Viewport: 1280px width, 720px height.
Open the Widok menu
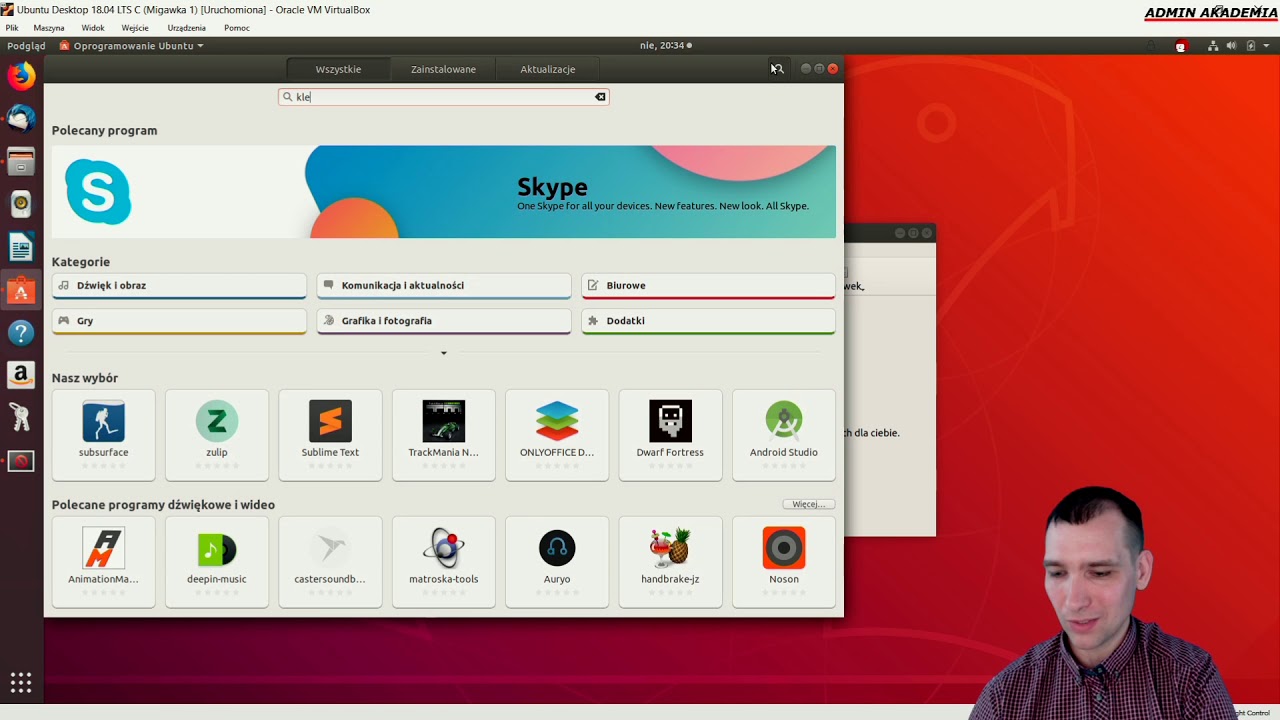[x=93, y=28]
